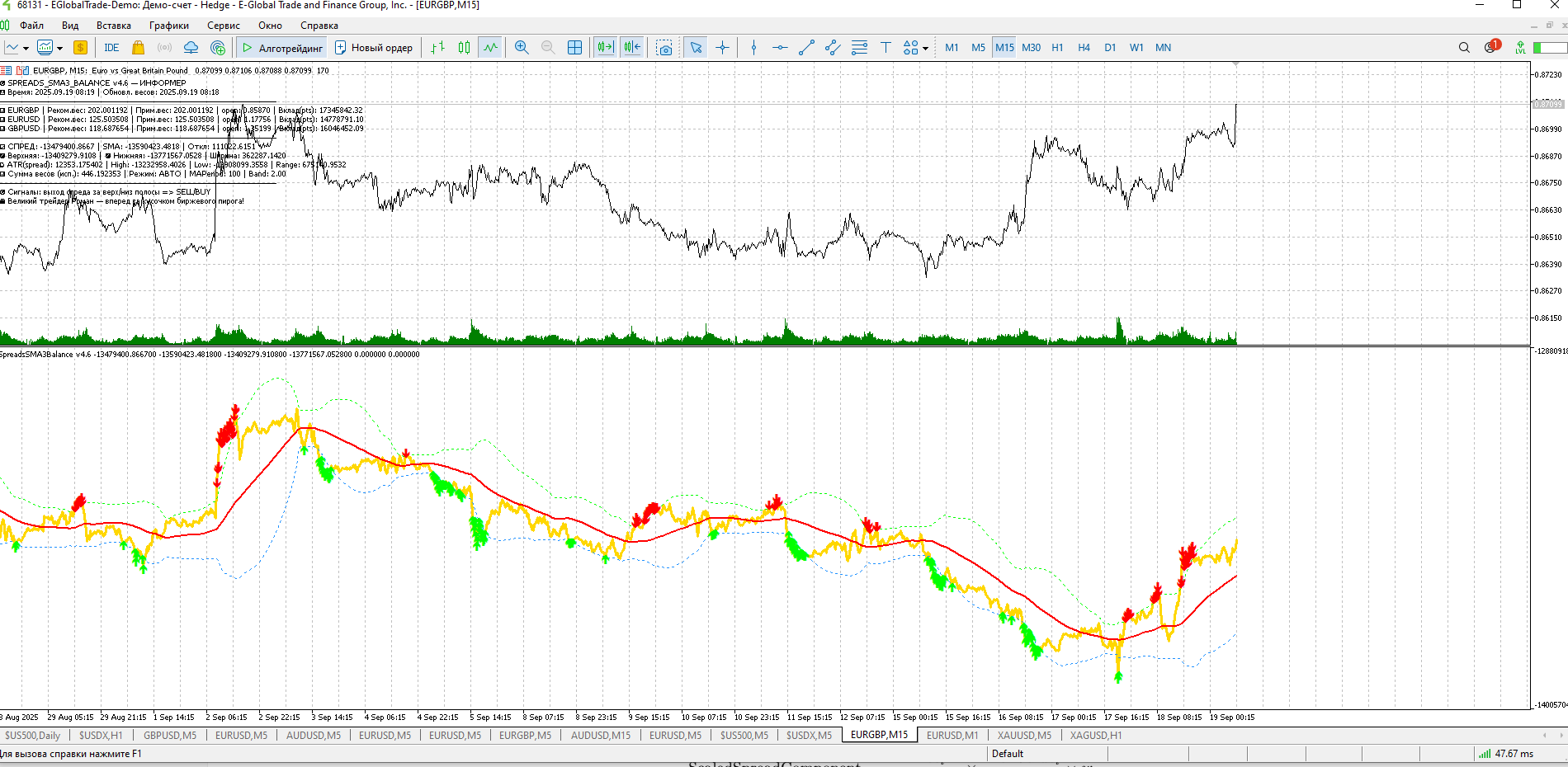Open the Сервис menu
This screenshot has height=767, width=1568.
click(224, 26)
